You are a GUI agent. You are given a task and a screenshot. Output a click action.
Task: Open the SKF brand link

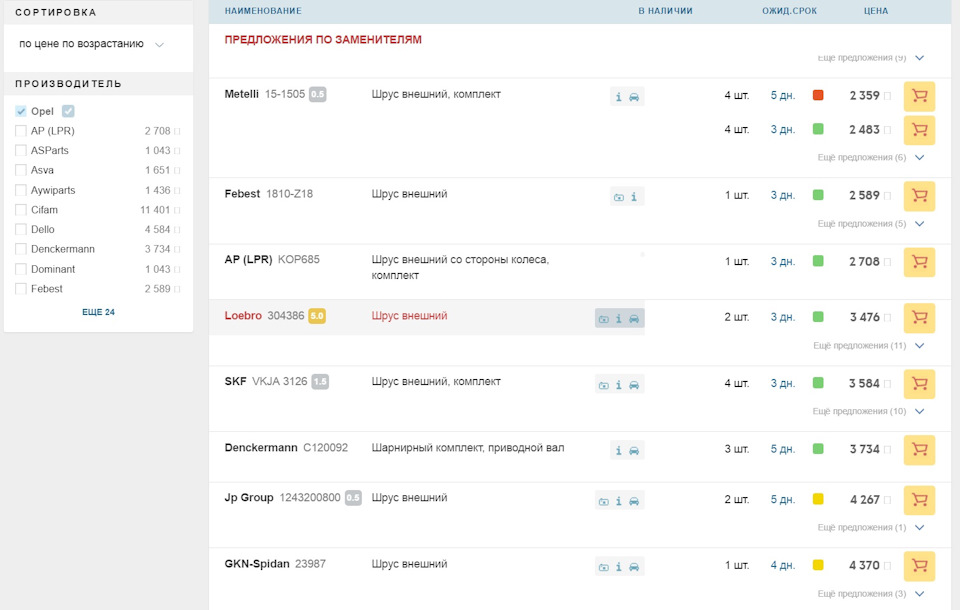(x=236, y=382)
